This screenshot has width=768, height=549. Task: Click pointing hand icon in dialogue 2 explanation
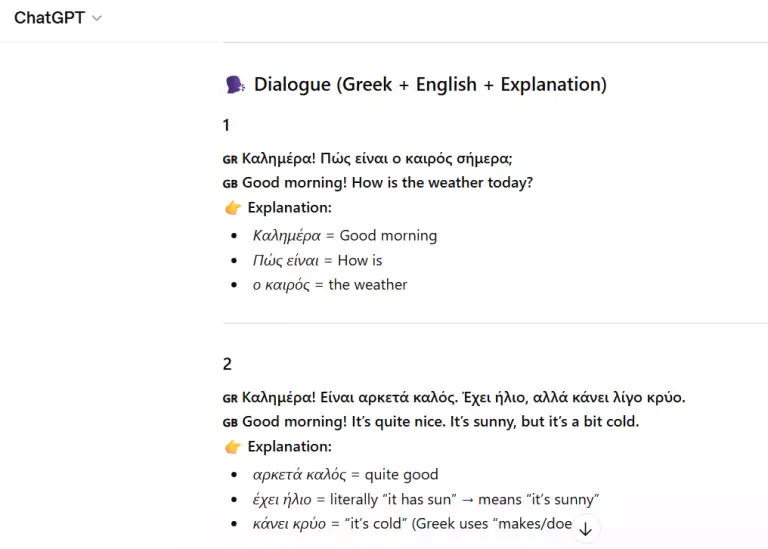(x=233, y=447)
